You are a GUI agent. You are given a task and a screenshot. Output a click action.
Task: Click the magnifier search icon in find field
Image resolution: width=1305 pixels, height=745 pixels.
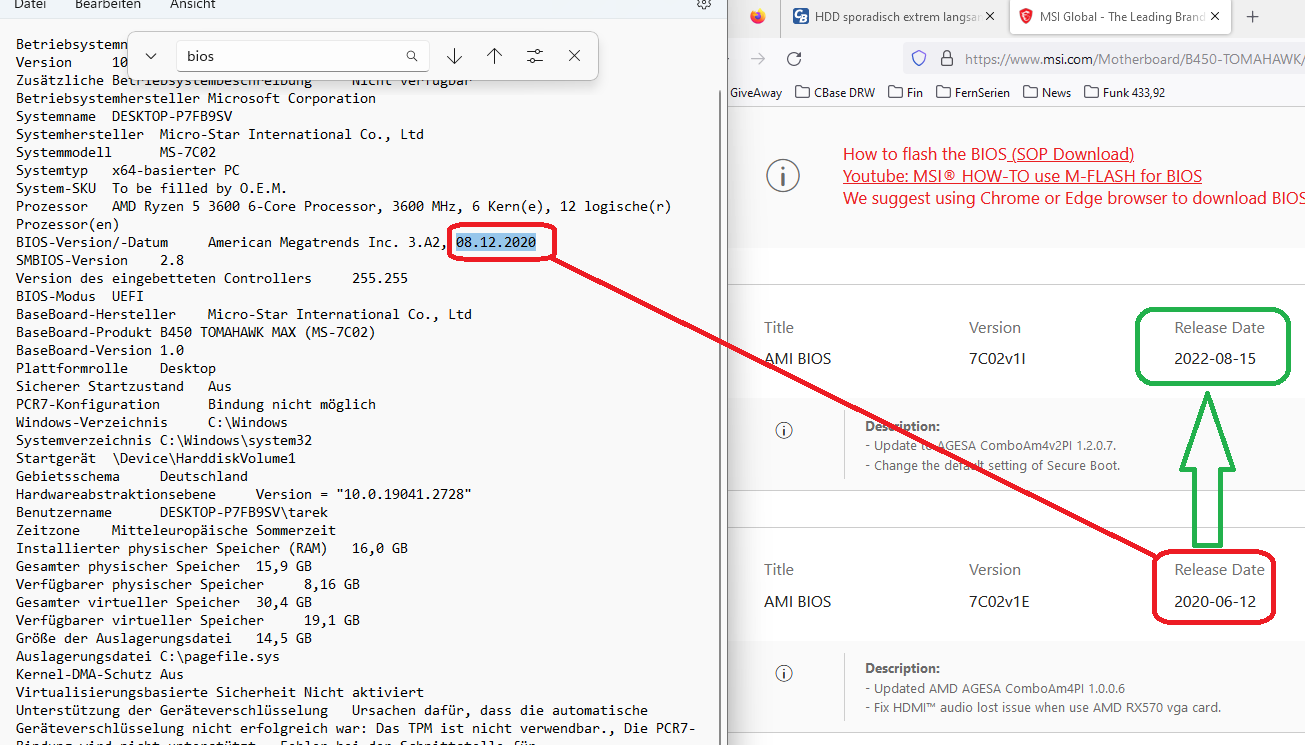point(412,56)
